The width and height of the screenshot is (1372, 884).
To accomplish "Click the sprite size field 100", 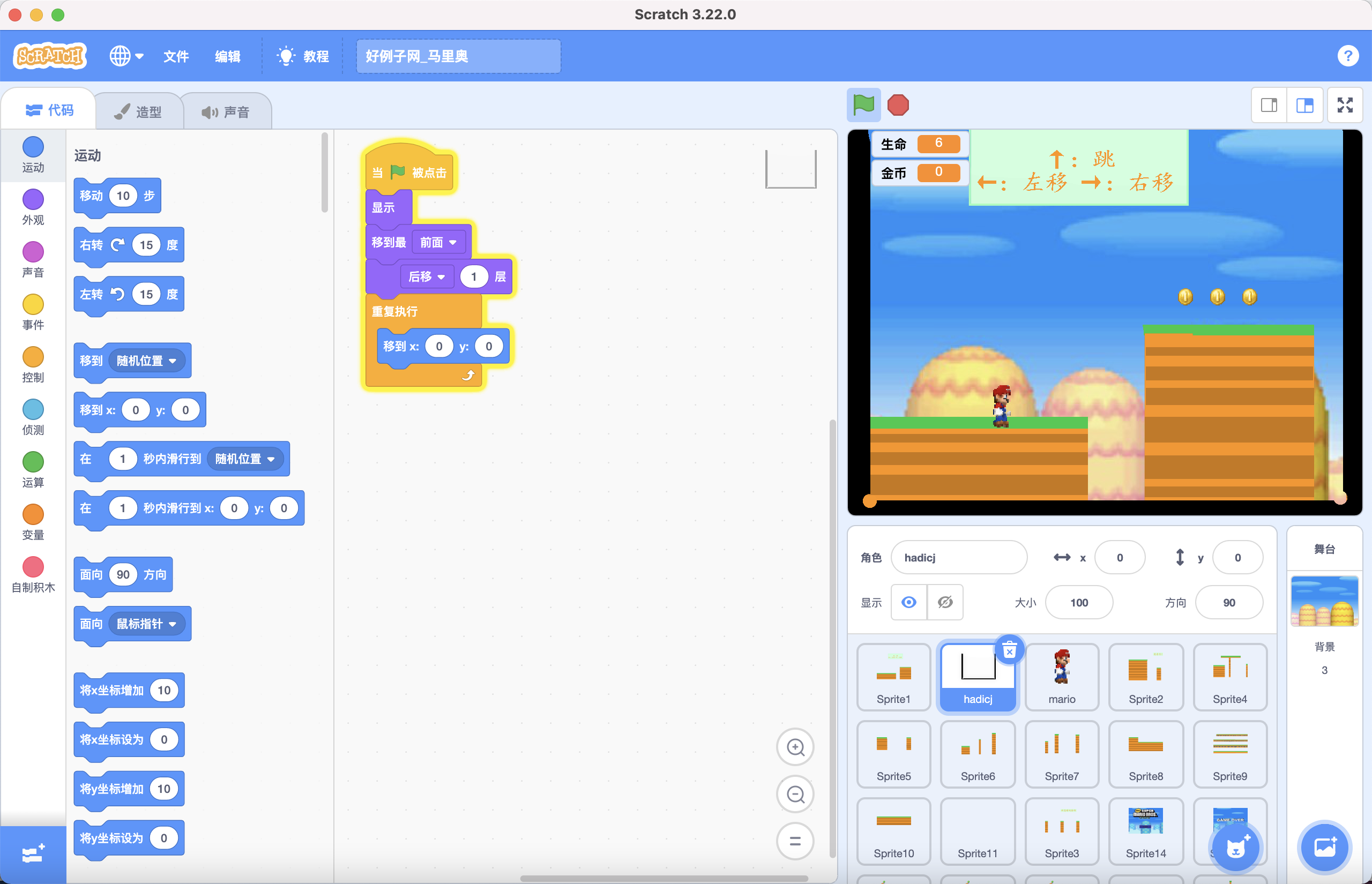I will click(1079, 602).
